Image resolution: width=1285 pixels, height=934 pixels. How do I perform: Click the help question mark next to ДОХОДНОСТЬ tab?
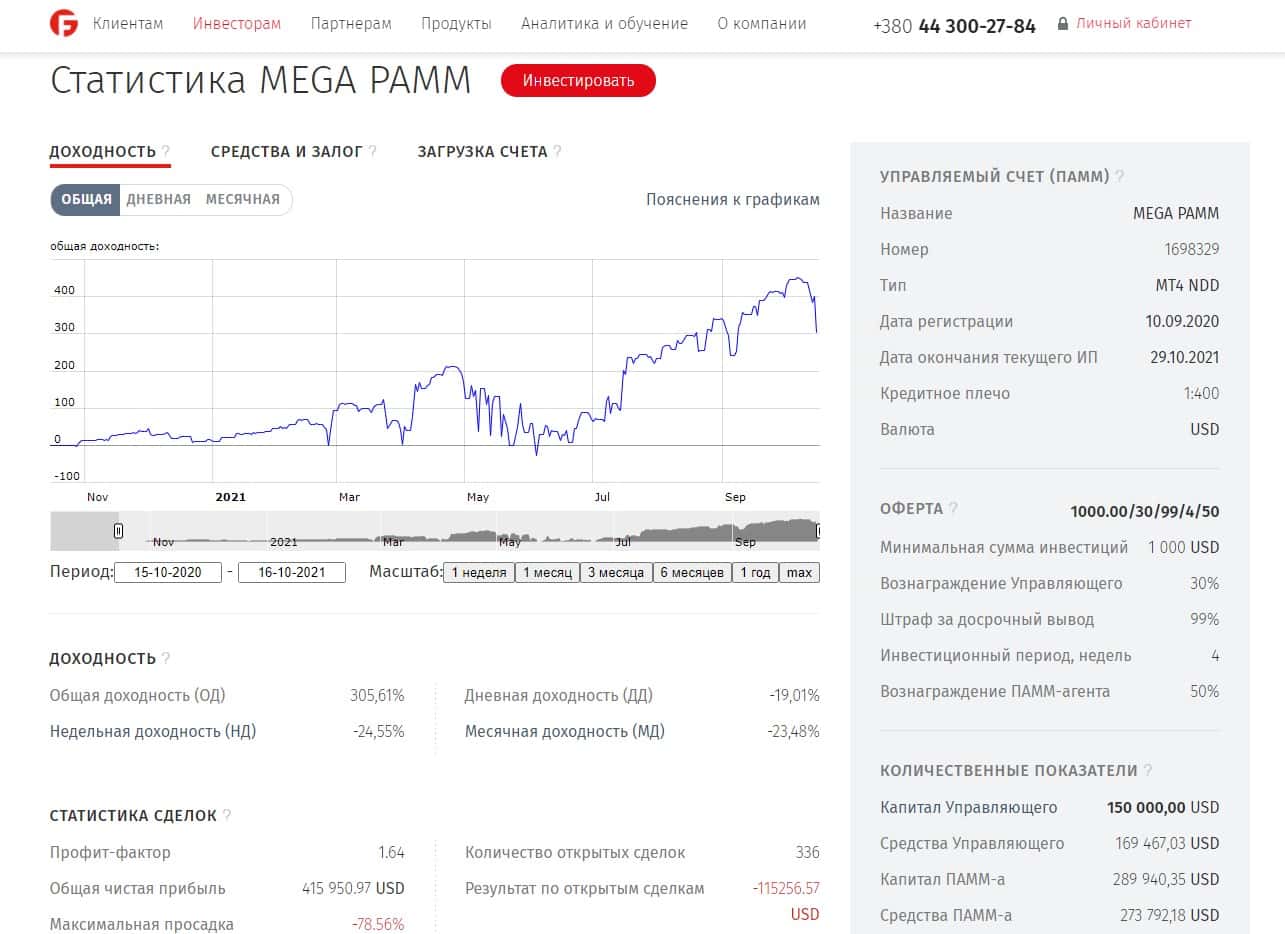166,152
